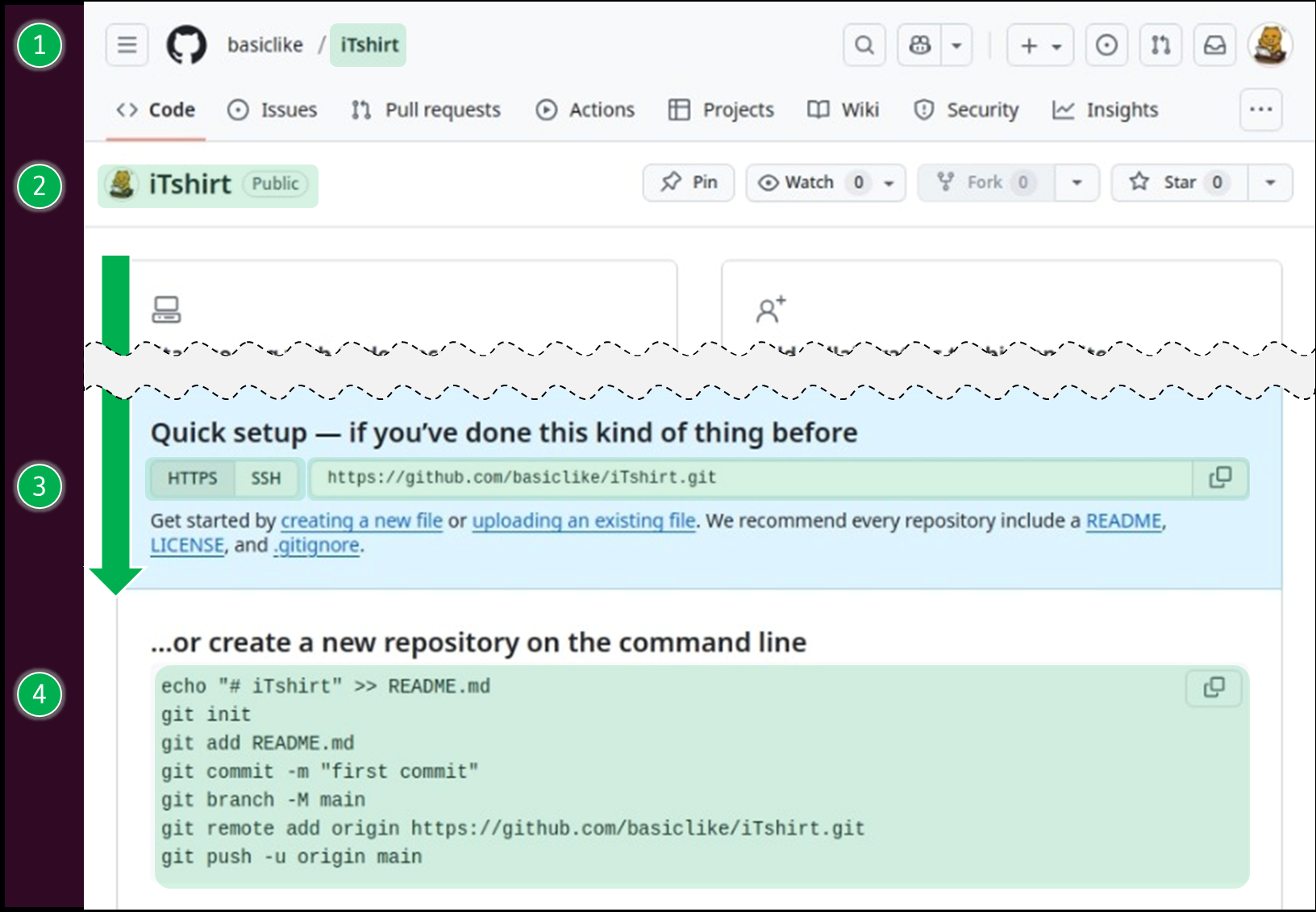Click the repository owner avatar beside iTshirt title
1316x912 pixels.
122,185
